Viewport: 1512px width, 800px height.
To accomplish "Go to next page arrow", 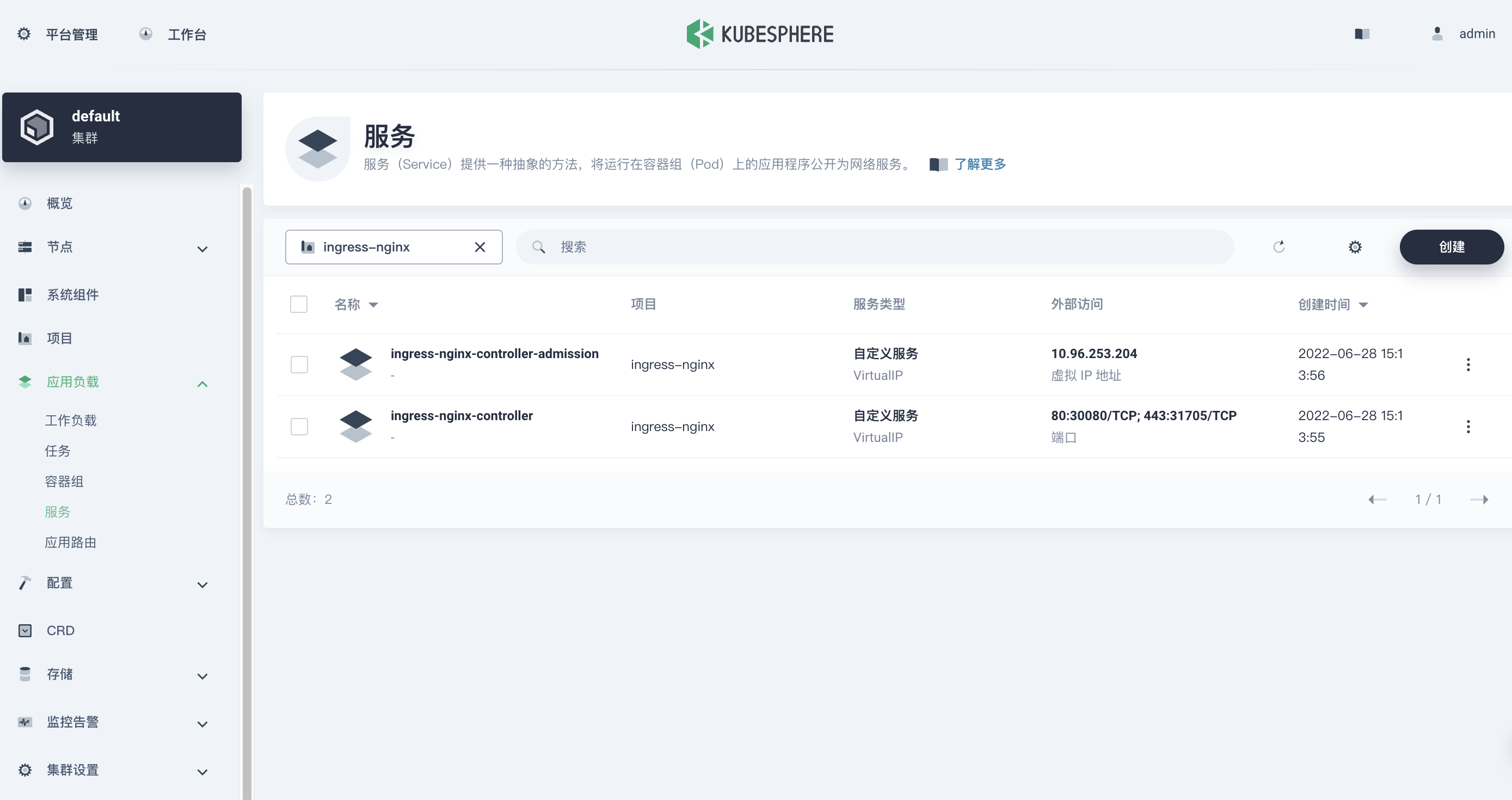I will click(1479, 500).
